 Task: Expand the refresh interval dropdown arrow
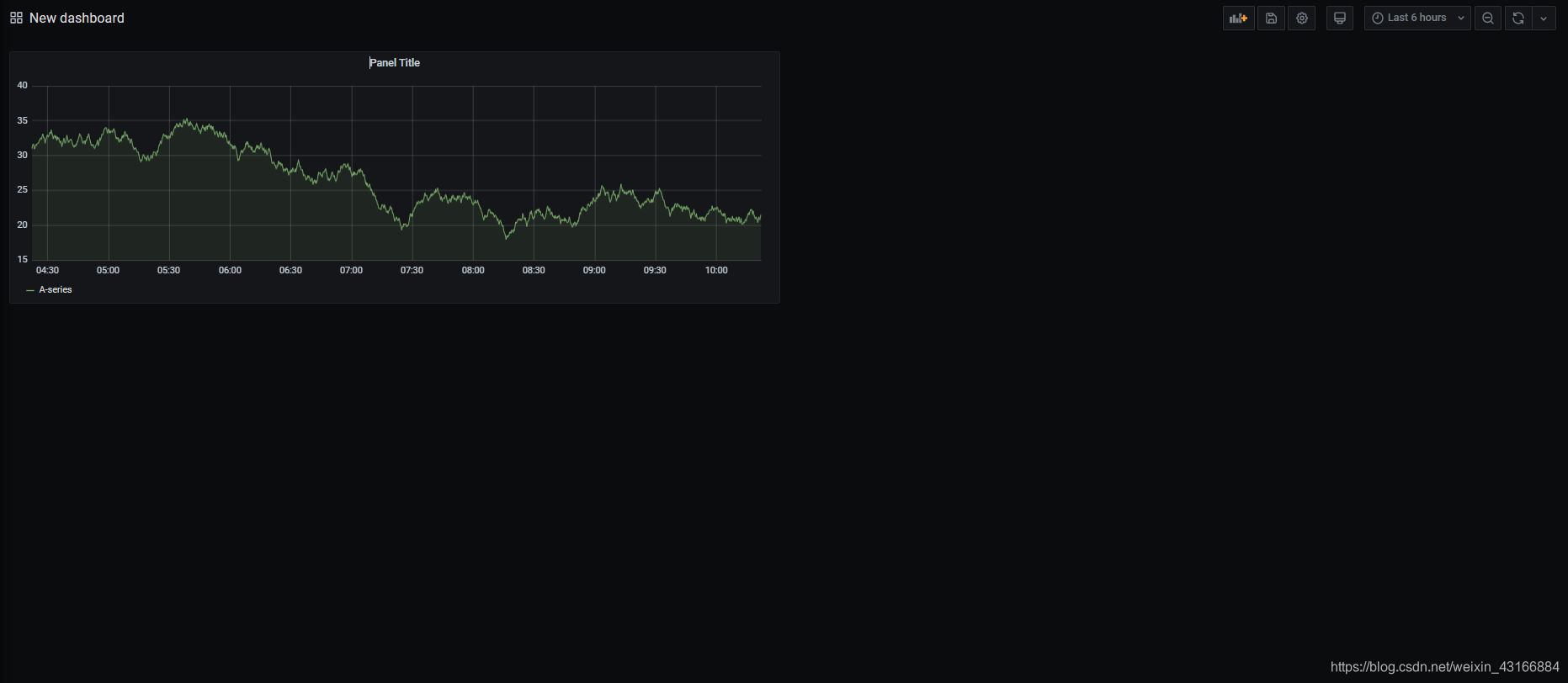click(x=1544, y=19)
